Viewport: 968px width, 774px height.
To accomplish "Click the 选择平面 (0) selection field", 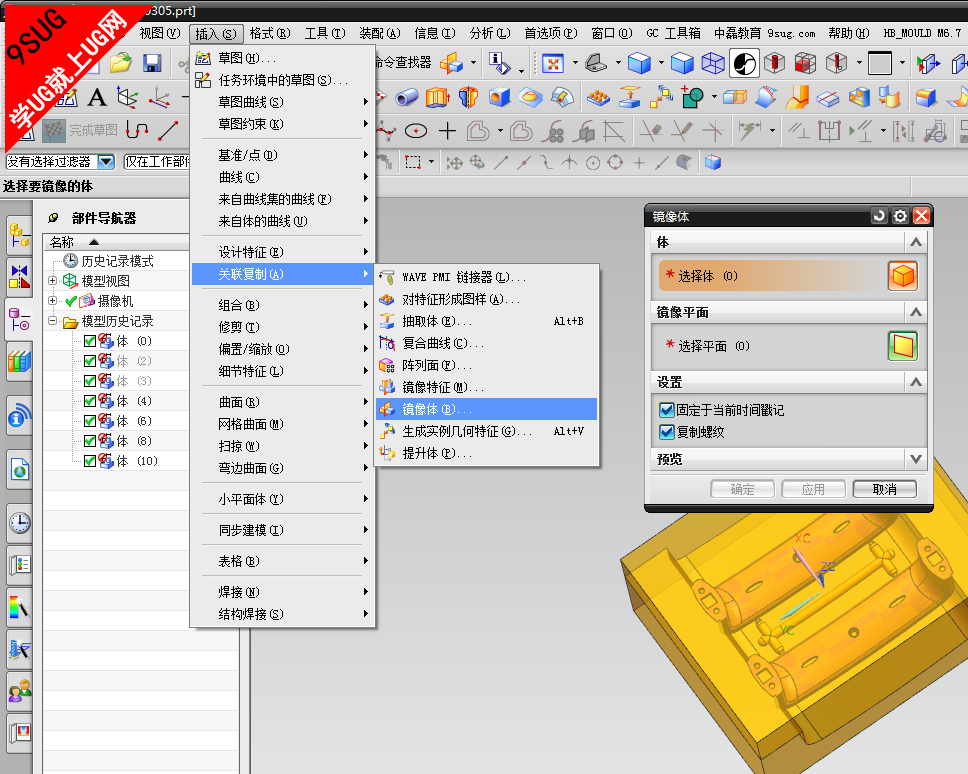I will tap(773, 346).
